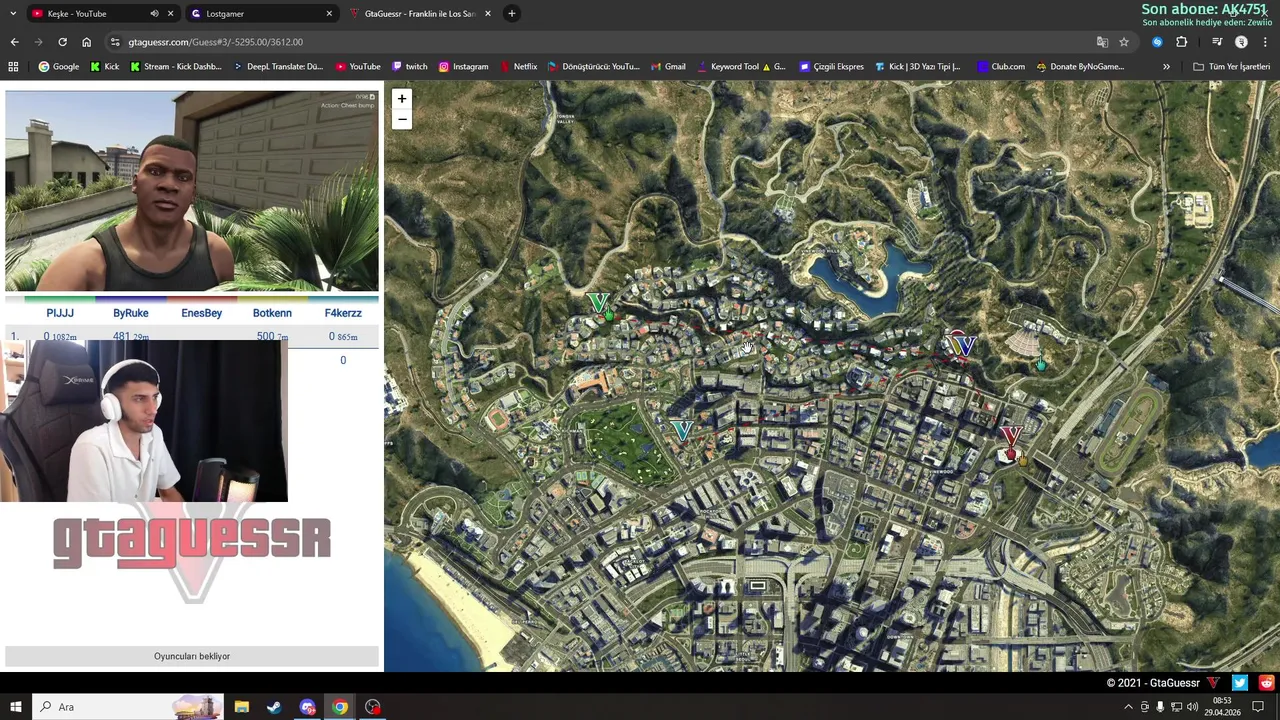
Task: Click the red GtaGuessr V logo in footer
Action: point(1213,683)
